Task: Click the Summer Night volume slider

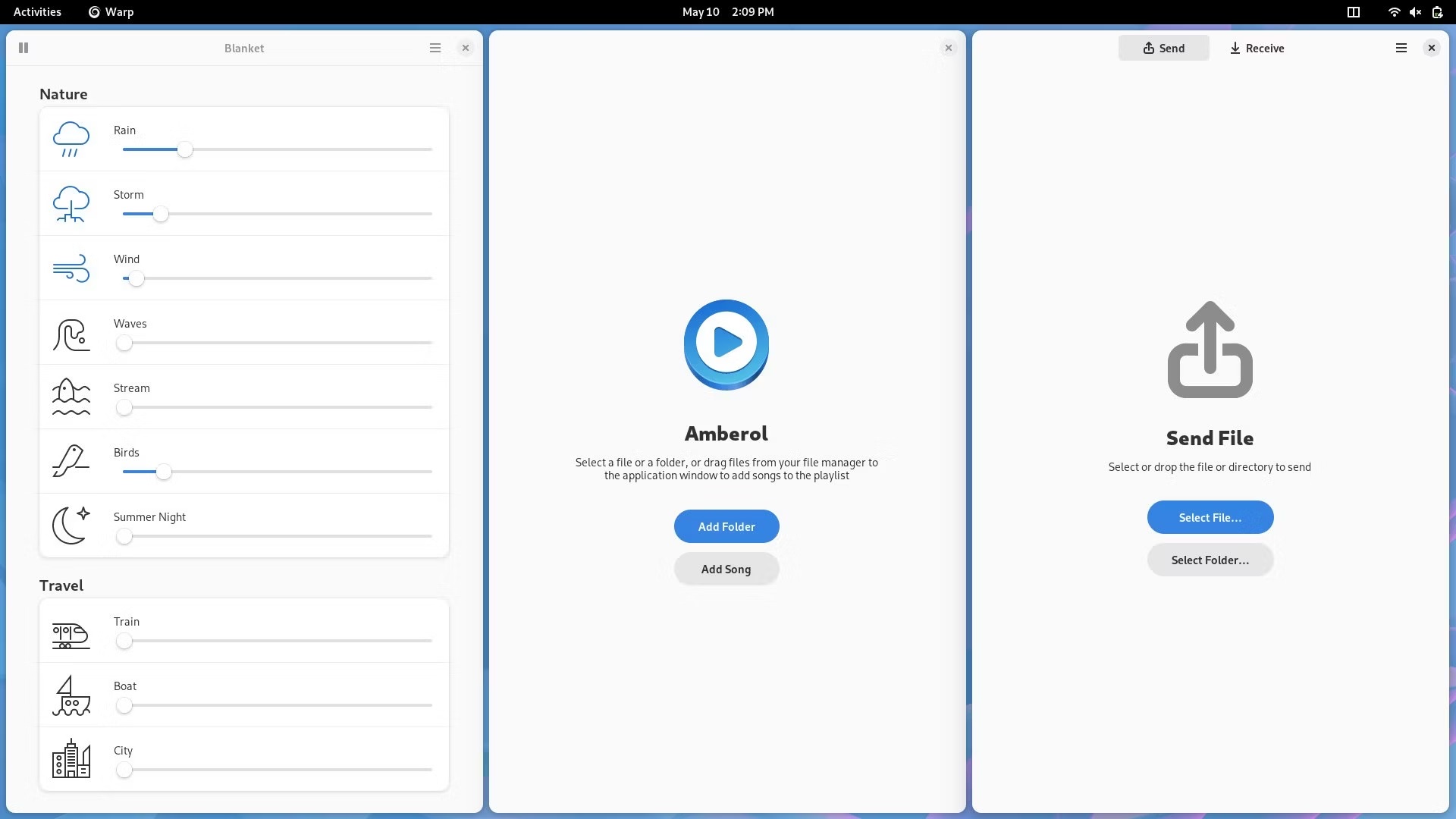Action: point(278,536)
